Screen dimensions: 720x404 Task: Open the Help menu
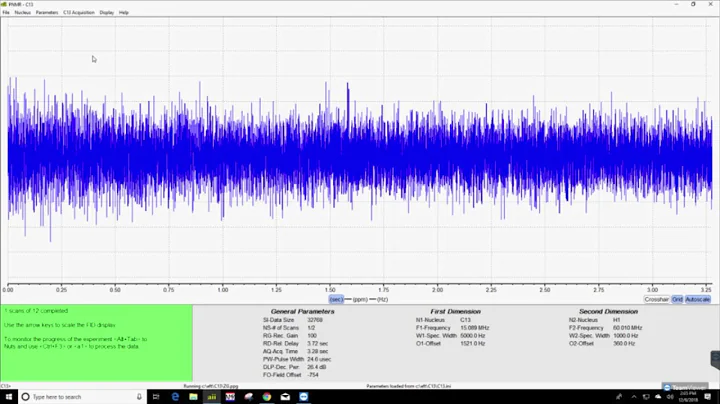point(124,12)
